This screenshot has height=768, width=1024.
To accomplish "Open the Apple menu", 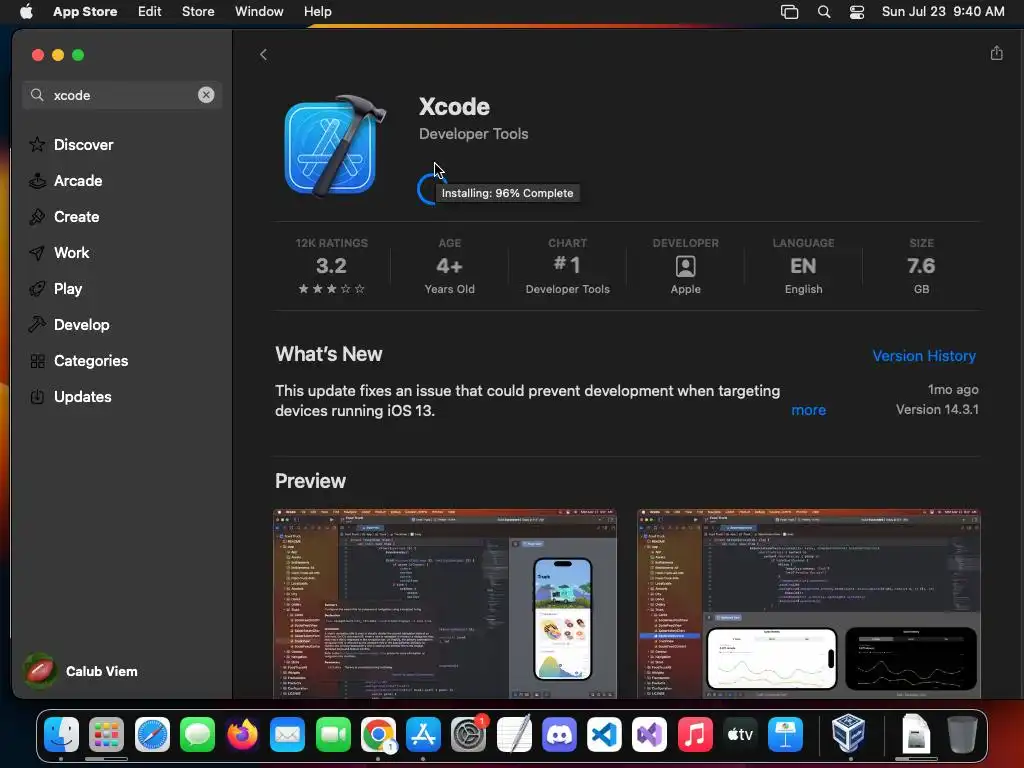I will 26,11.
